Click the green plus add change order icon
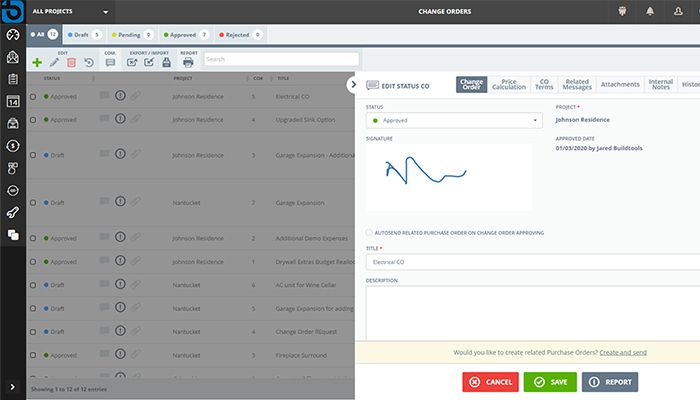Image resolution: width=700 pixels, height=400 pixels. point(37,62)
